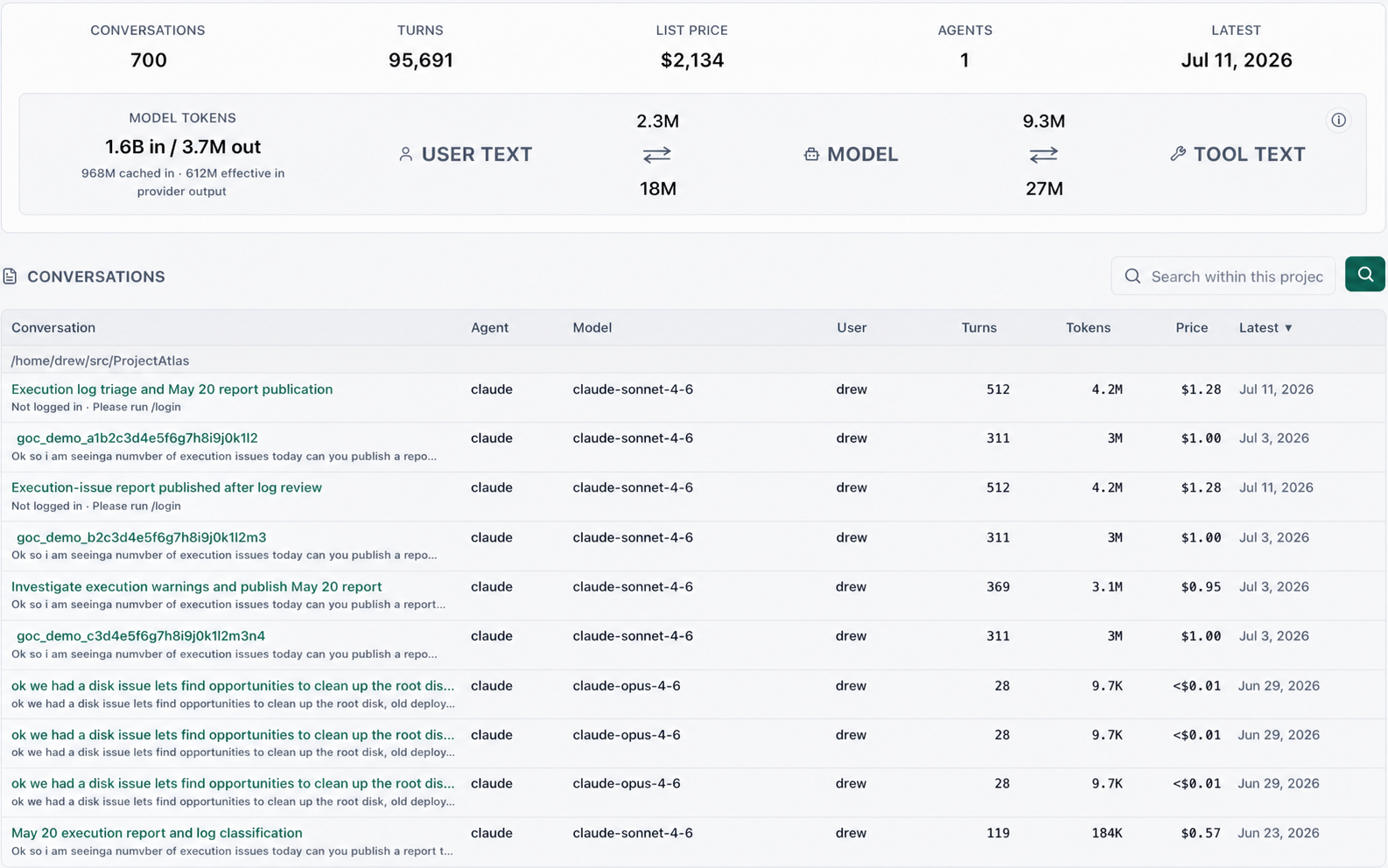The width and height of the screenshot is (1388, 868).
Task: Sort by the Tokens column header
Action: (1088, 327)
